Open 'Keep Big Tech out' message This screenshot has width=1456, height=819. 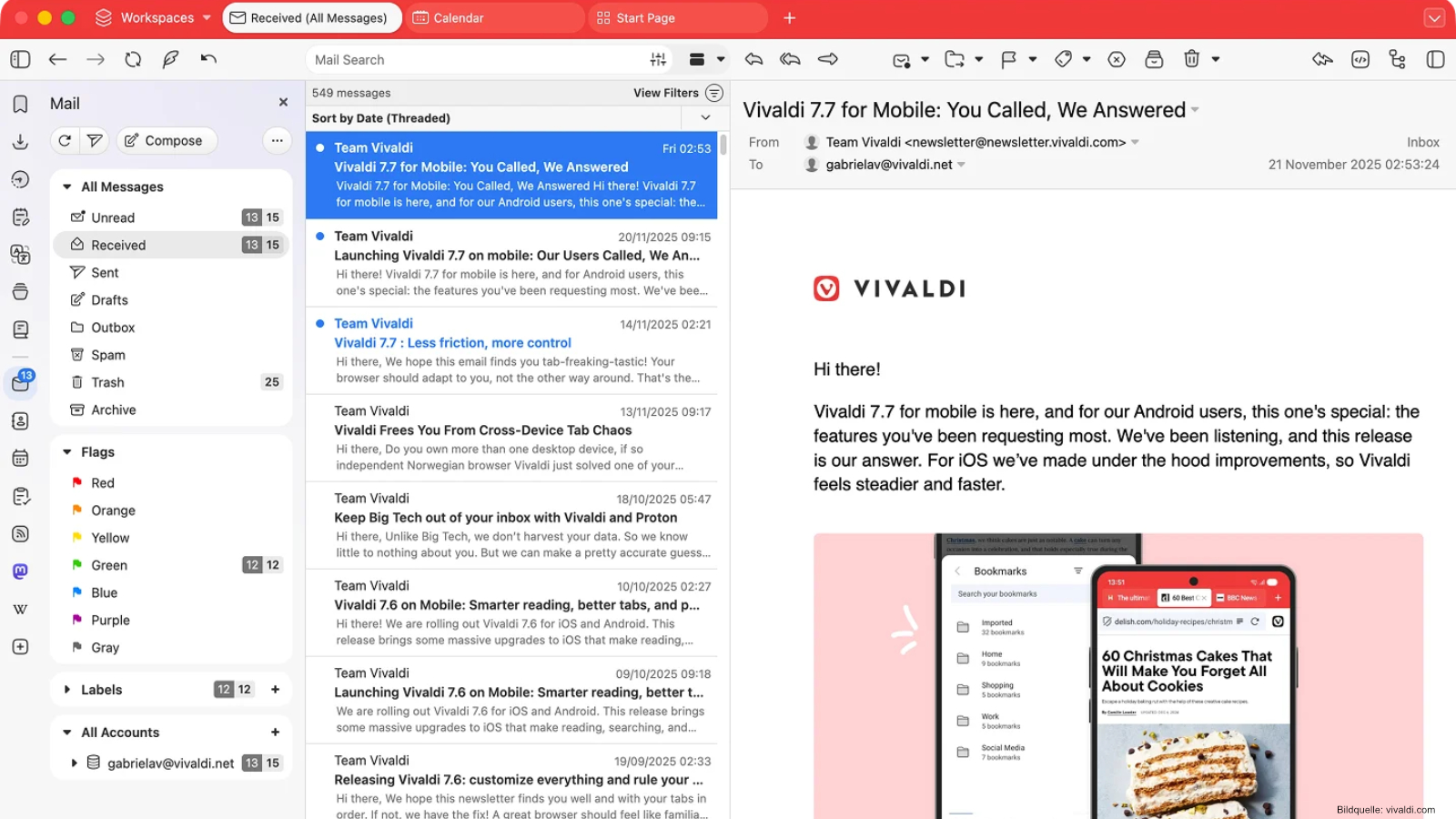click(x=511, y=525)
